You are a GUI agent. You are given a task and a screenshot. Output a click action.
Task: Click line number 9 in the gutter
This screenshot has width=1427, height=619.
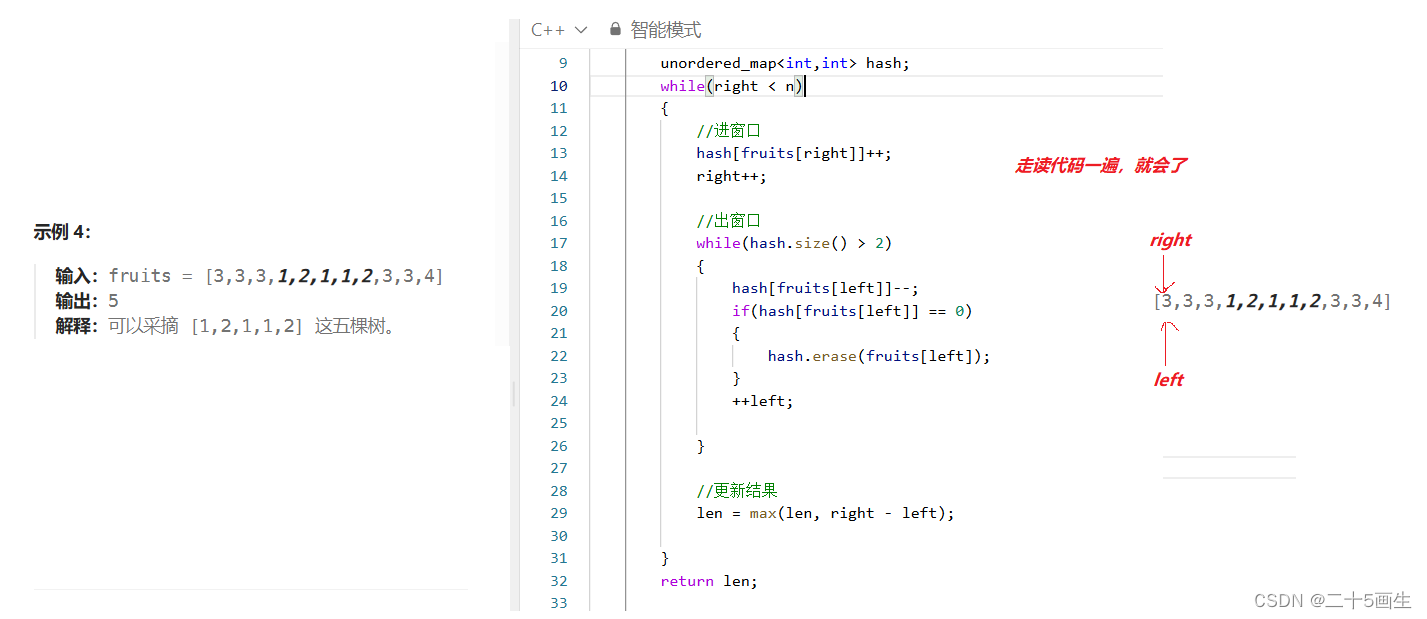[x=563, y=63]
